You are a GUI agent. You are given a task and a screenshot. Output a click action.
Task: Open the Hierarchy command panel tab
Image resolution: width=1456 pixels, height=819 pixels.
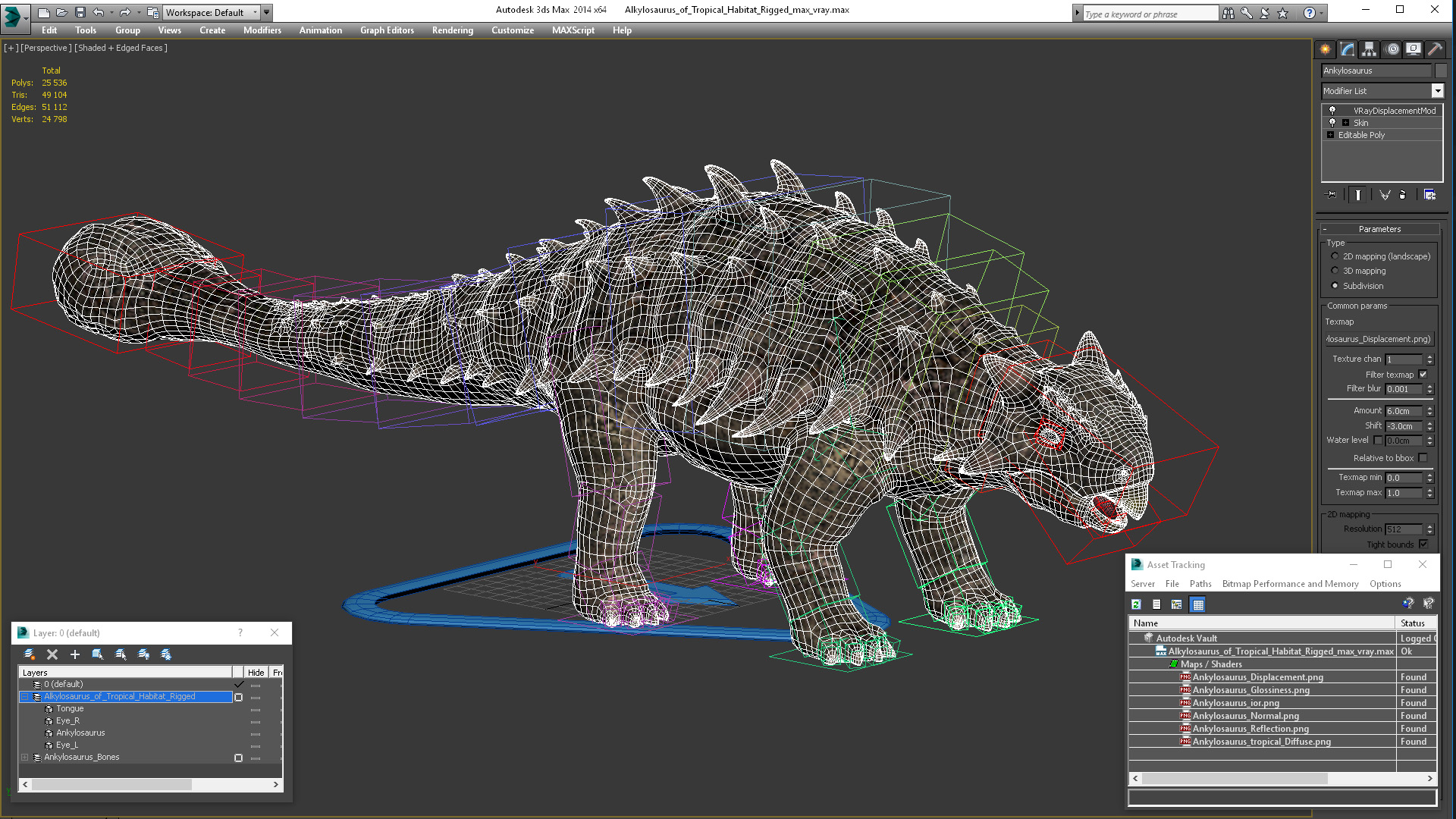coord(1369,49)
